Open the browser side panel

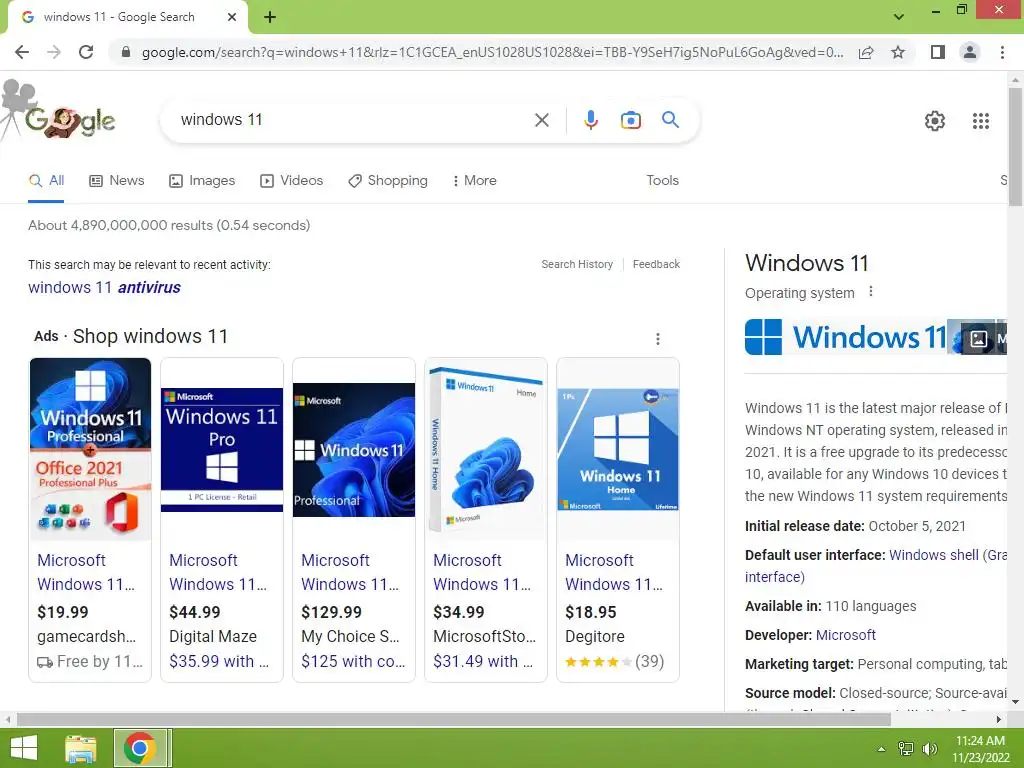tap(938, 52)
